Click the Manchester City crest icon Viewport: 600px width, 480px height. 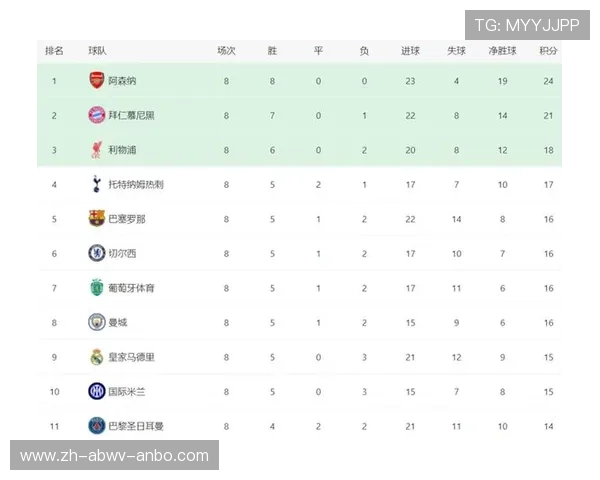(96, 322)
